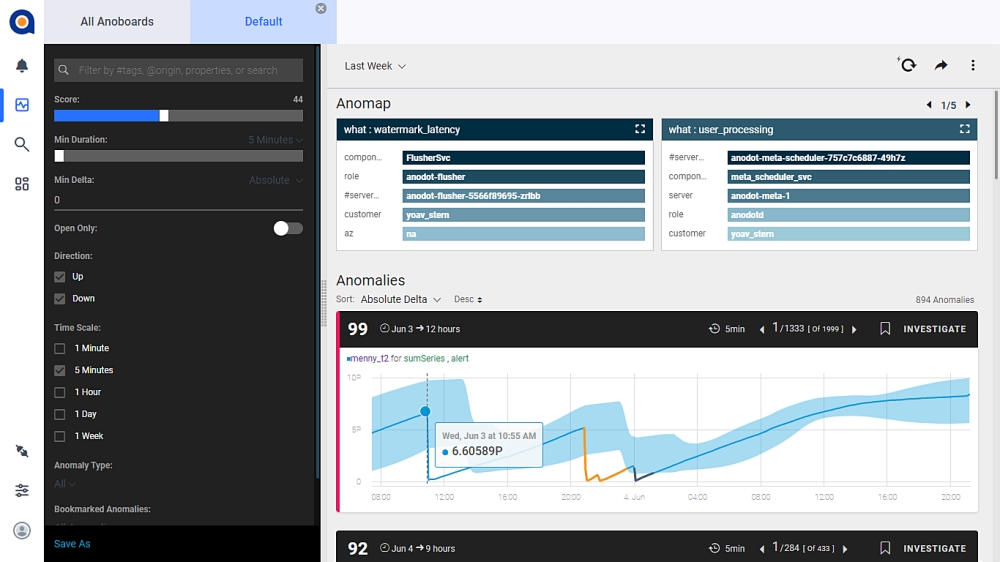Expand the user_processing anomap card fullscreen
Screen dimensions: 1000x562
pyautogui.click(x=964, y=129)
